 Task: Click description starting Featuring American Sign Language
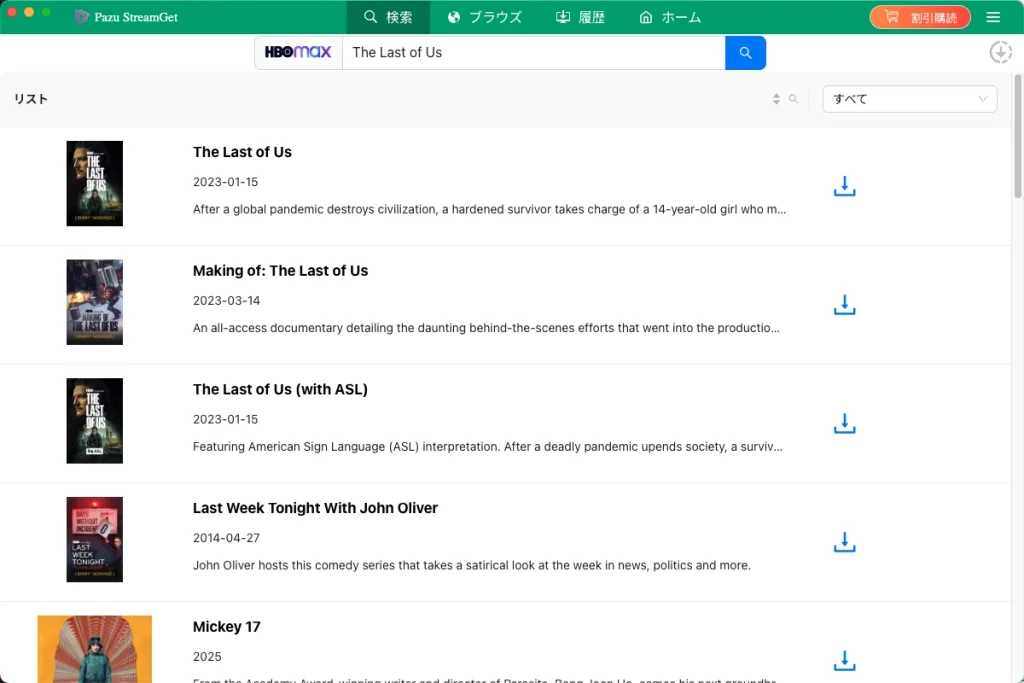[x=487, y=447]
